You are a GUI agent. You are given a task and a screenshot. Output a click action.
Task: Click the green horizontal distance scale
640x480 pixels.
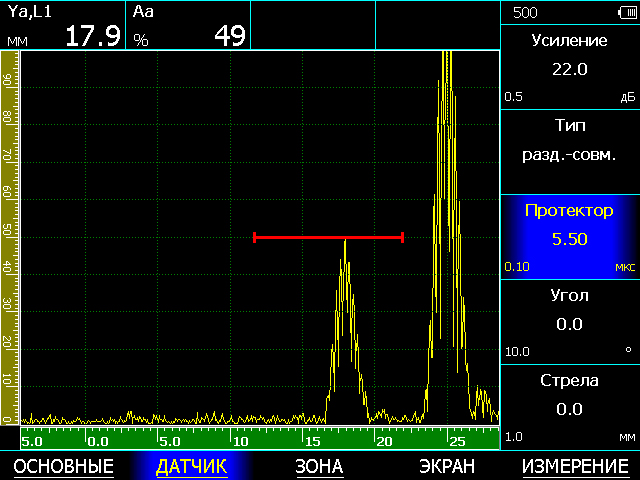259,440
